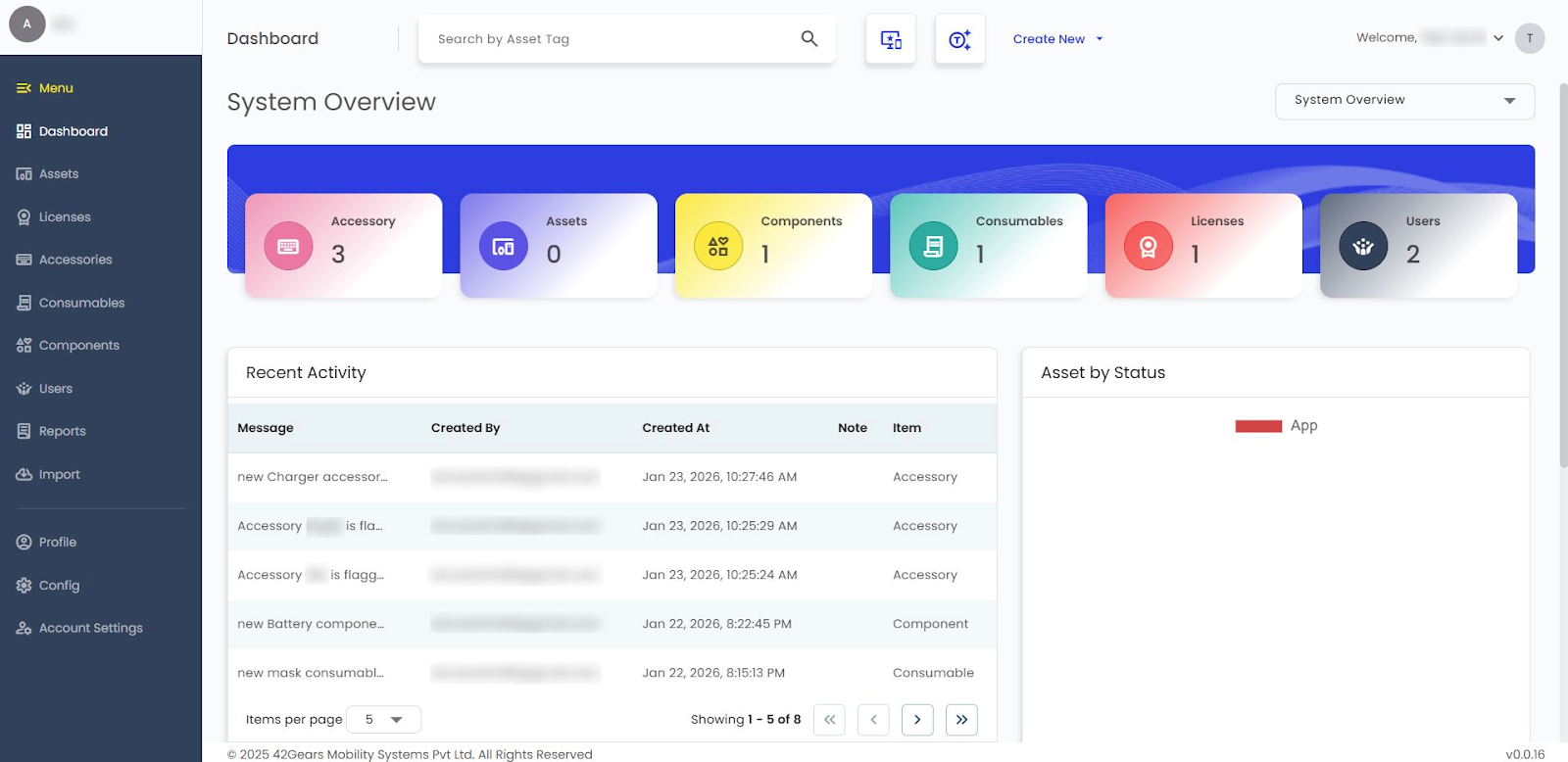Image resolution: width=1568 pixels, height=762 pixels.
Task: Go to Account Settings in sidebar
Action: (x=90, y=628)
